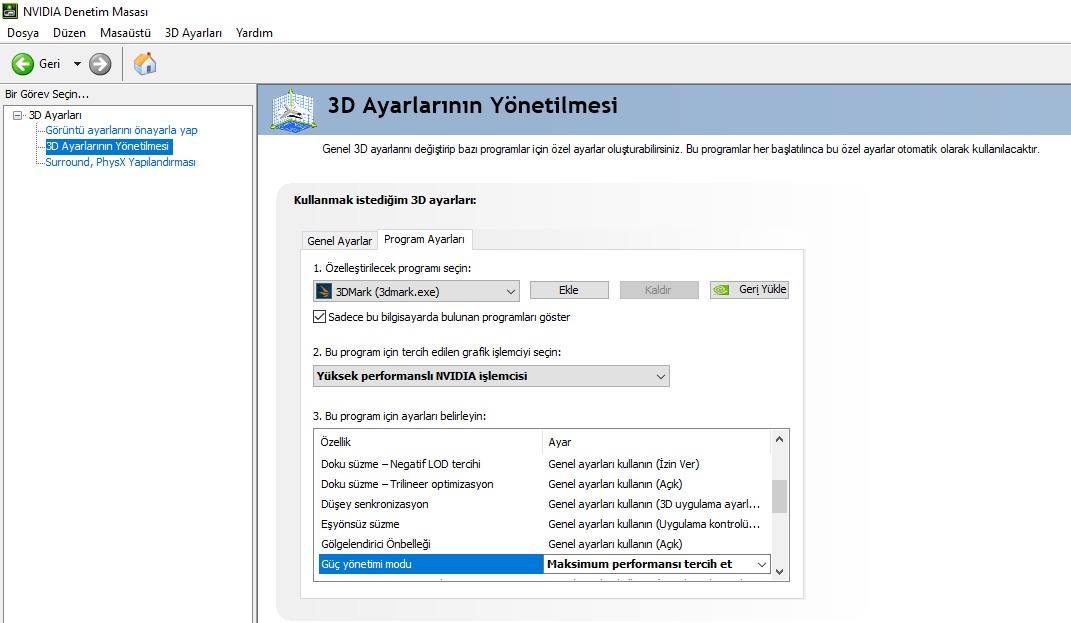1071x623 pixels.
Task: Click the Negatif LOD value (İzin Ver)
Action: coord(623,464)
